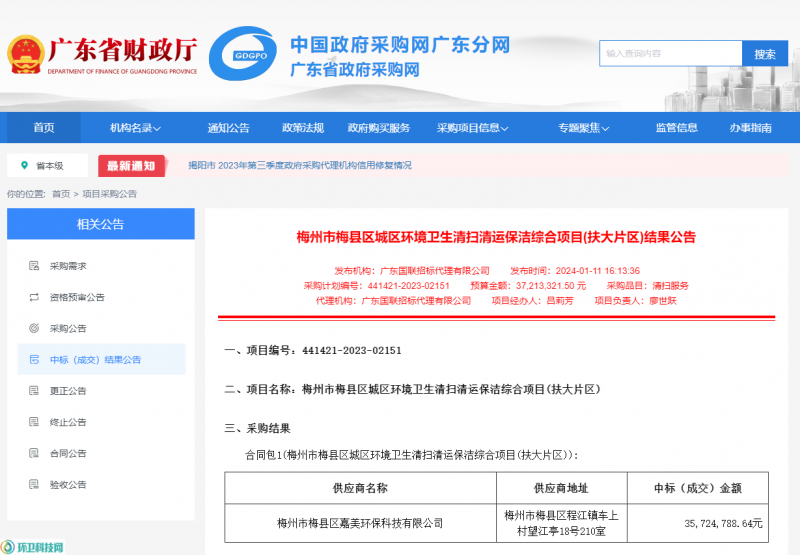Click the 终止公告 sidebar icon
Image resolution: width=800 pixels, height=555 pixels.
point(34,422)
